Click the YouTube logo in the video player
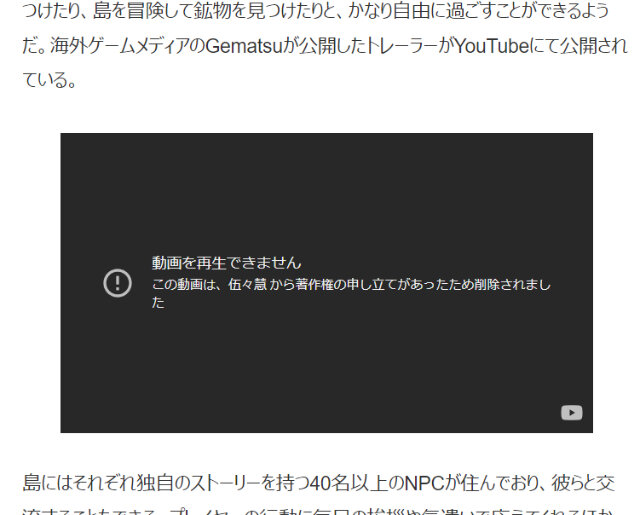The image size is (640, 515). [571, 413]
